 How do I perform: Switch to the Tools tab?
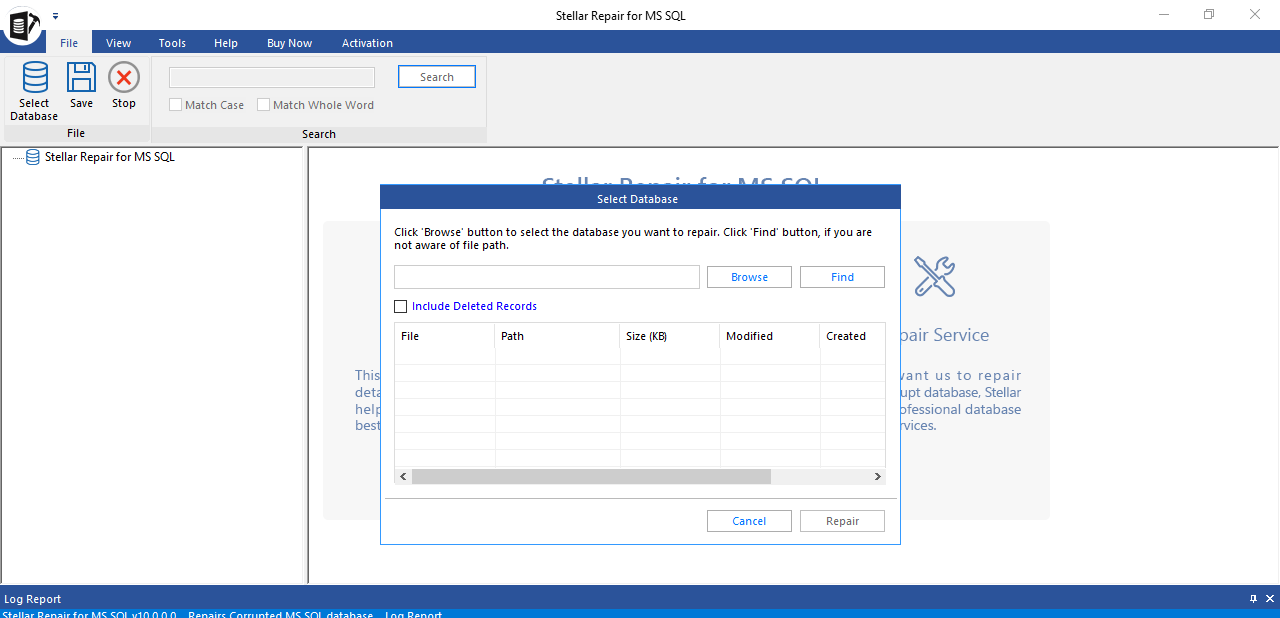(172, 43)
